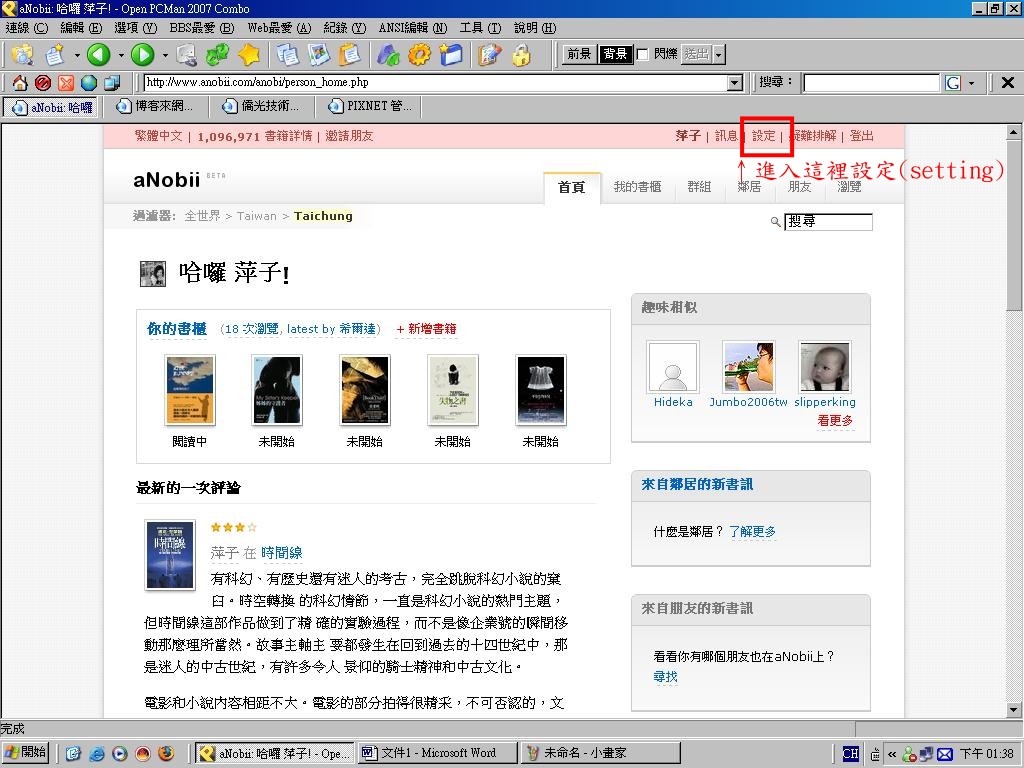Click the blue-green font icon
This screenshot has width=1024, height=768.
[x=389, y=54]
